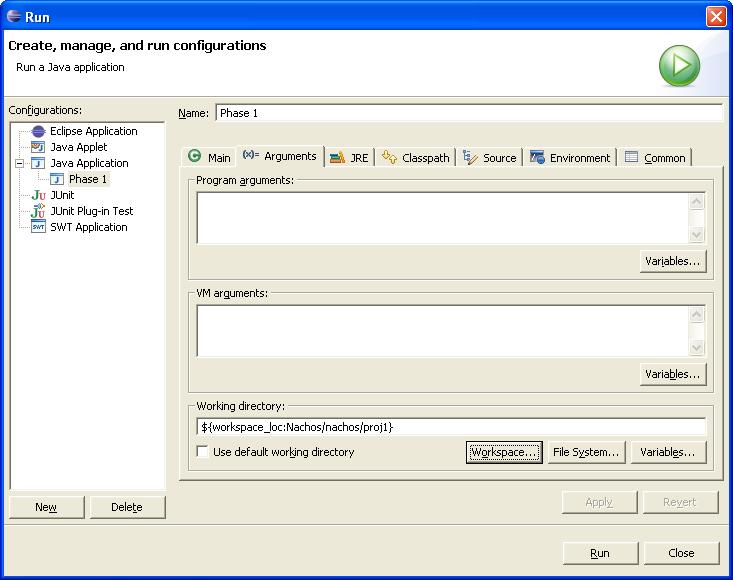Click in the VM arguments text area
This screenshot has width=733, height=580.
pos(442,330)
